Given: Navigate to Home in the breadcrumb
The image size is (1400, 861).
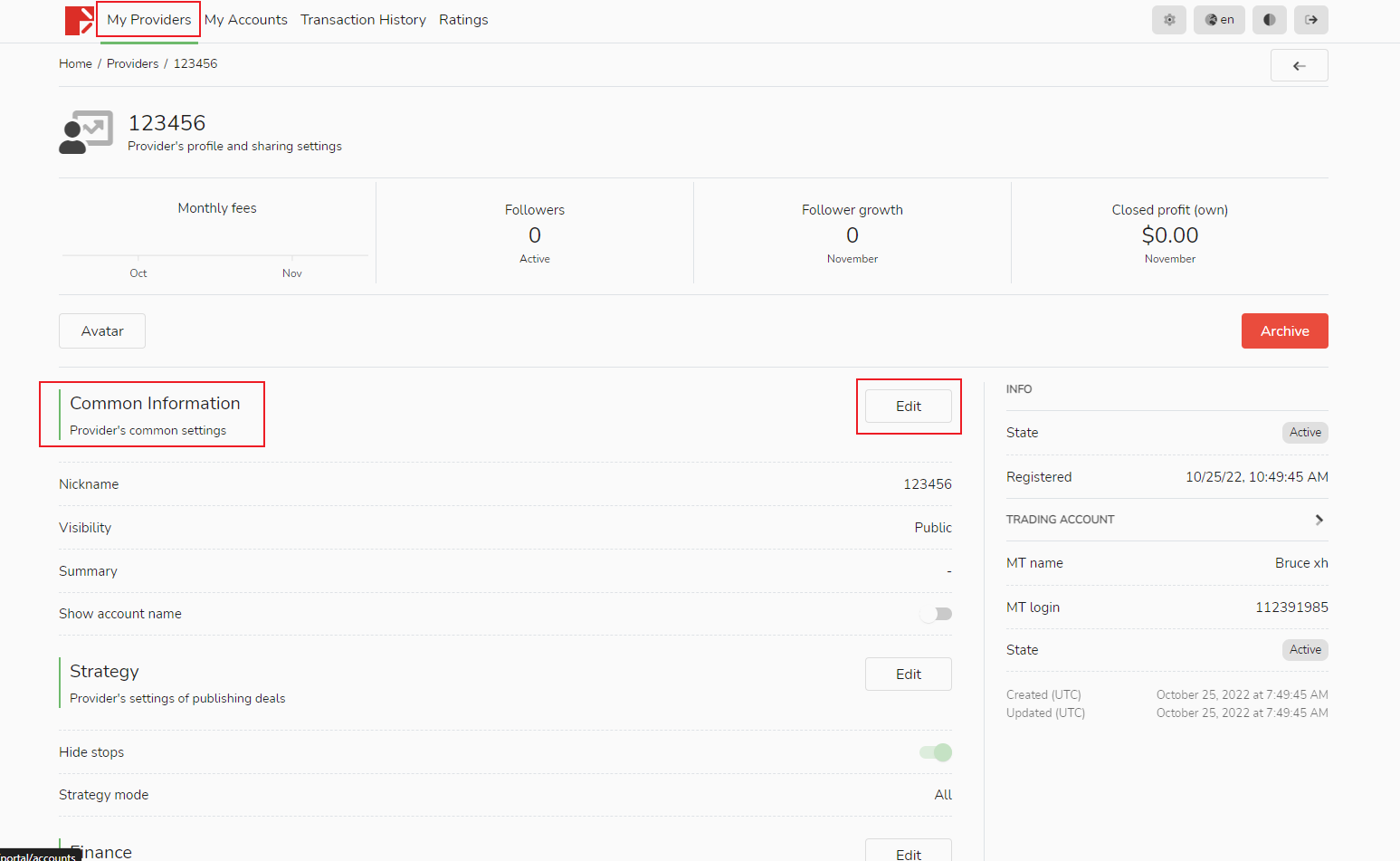Looking at the screenshot, I should click(75, 64).
